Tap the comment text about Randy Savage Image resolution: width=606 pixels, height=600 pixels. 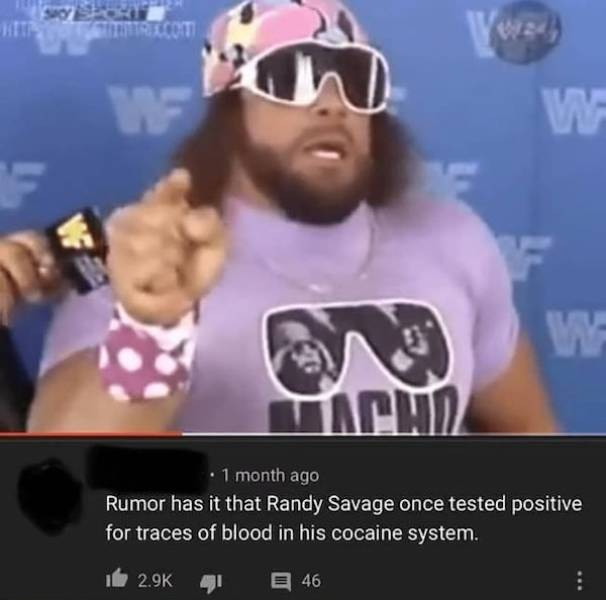pyautogui.click(x=344, y=518)
